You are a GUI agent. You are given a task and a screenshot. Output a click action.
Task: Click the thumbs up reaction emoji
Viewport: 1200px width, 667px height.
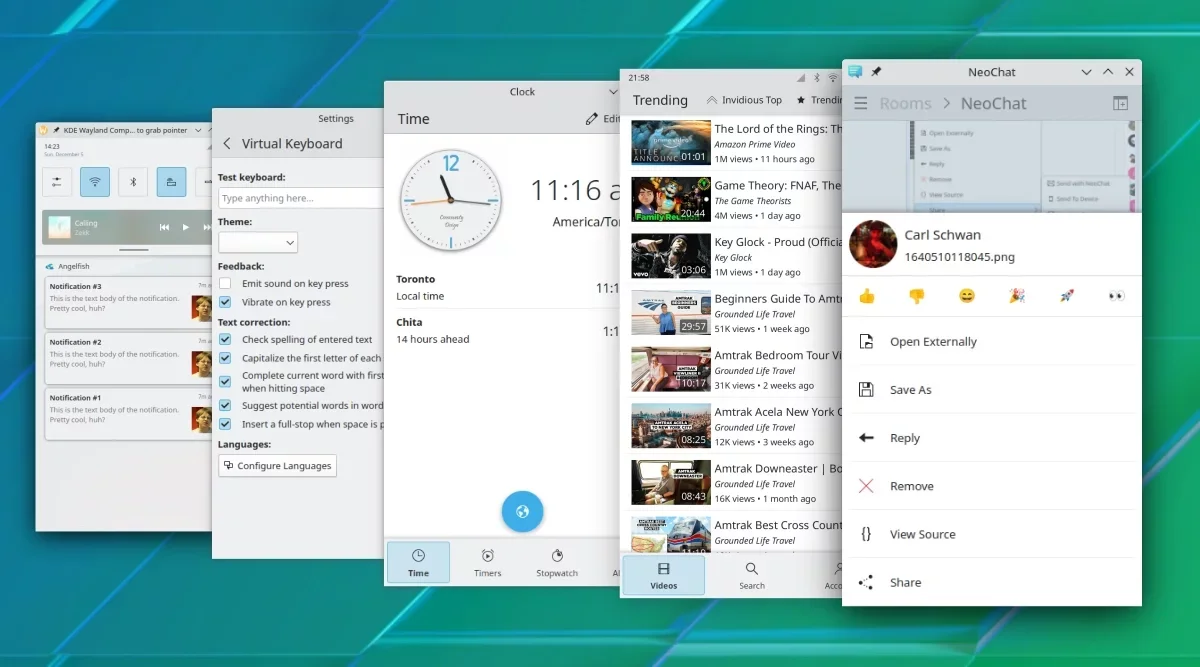866,296
